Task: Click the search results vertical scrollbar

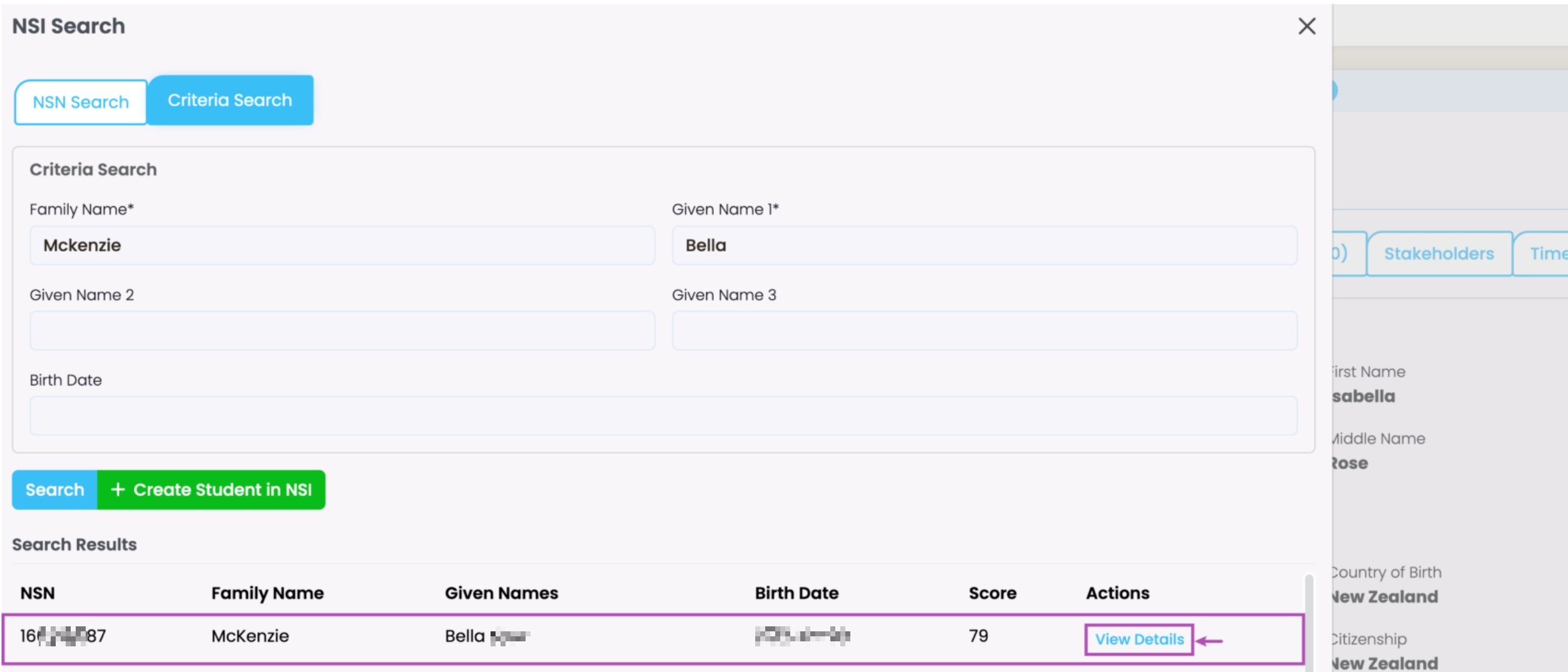Action: [x=1308, y=619]
